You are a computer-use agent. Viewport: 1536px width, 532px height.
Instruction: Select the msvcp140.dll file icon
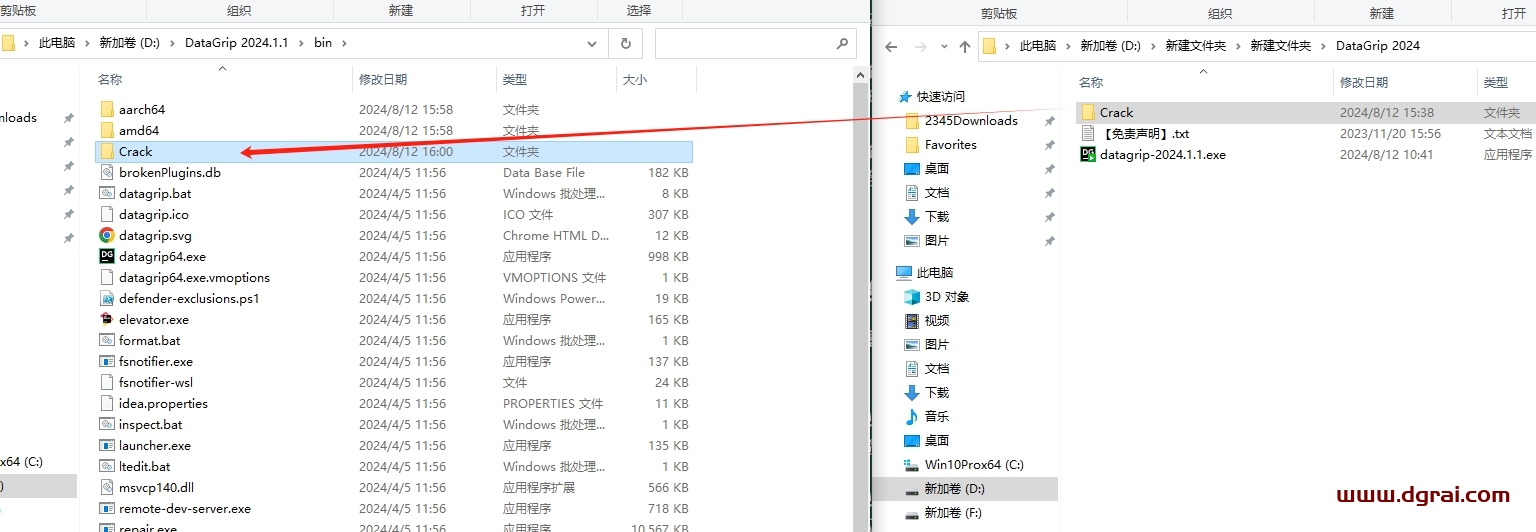pos(107,487)
